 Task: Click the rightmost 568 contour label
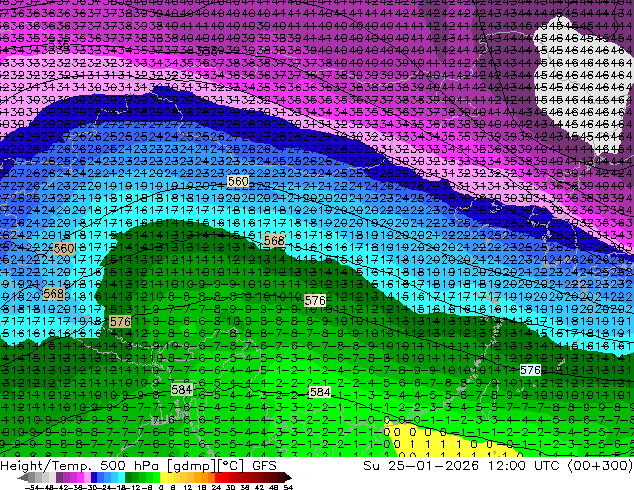(x=274, y=241)
